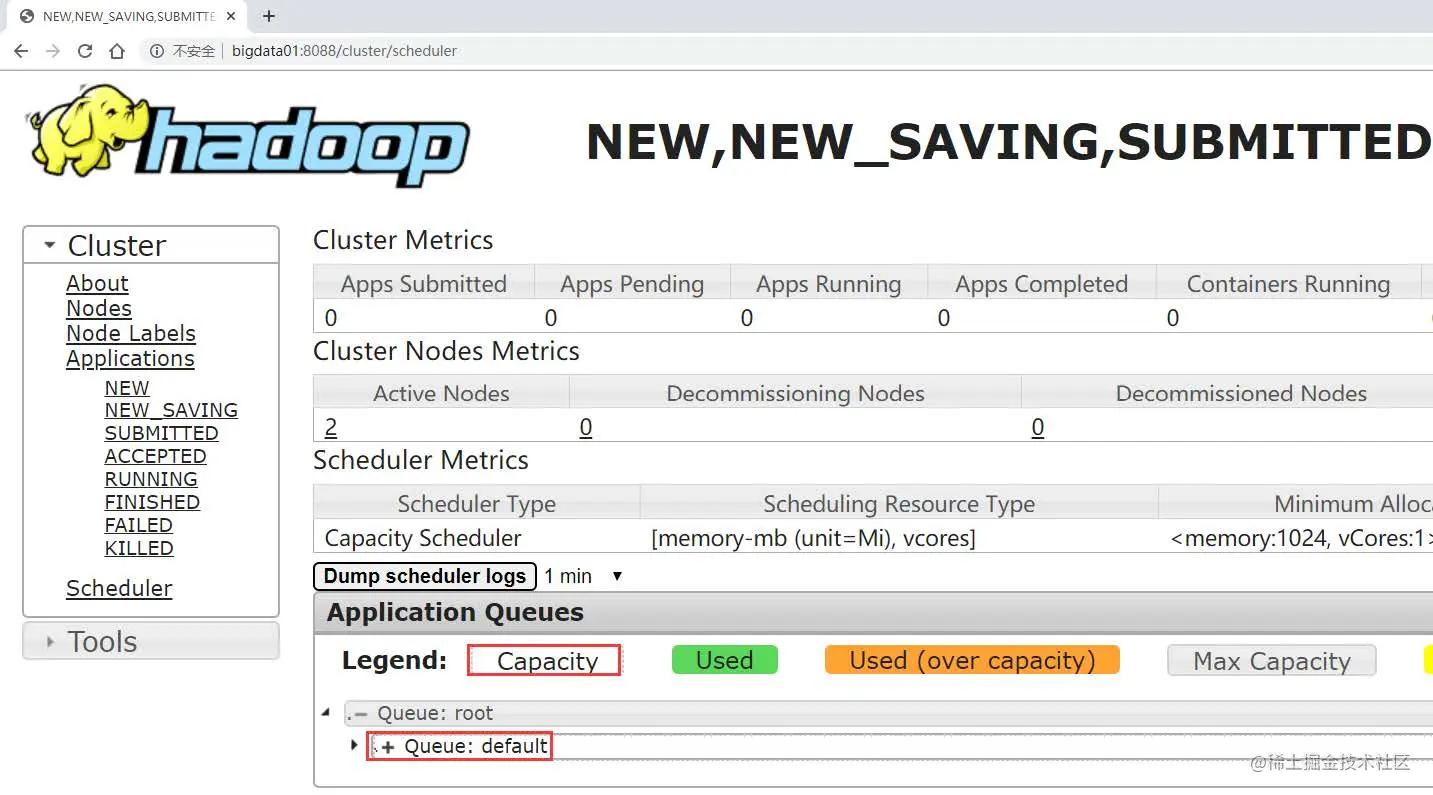Click the Capacity legend swatch
Image resolution: width=1433 pixels, height=795 pixels.
point(545,661)
